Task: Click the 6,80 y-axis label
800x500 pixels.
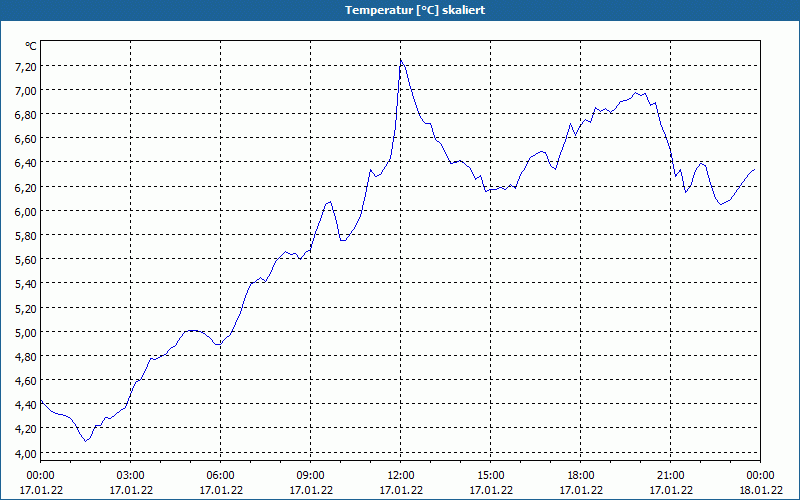Action: [26, 115]
